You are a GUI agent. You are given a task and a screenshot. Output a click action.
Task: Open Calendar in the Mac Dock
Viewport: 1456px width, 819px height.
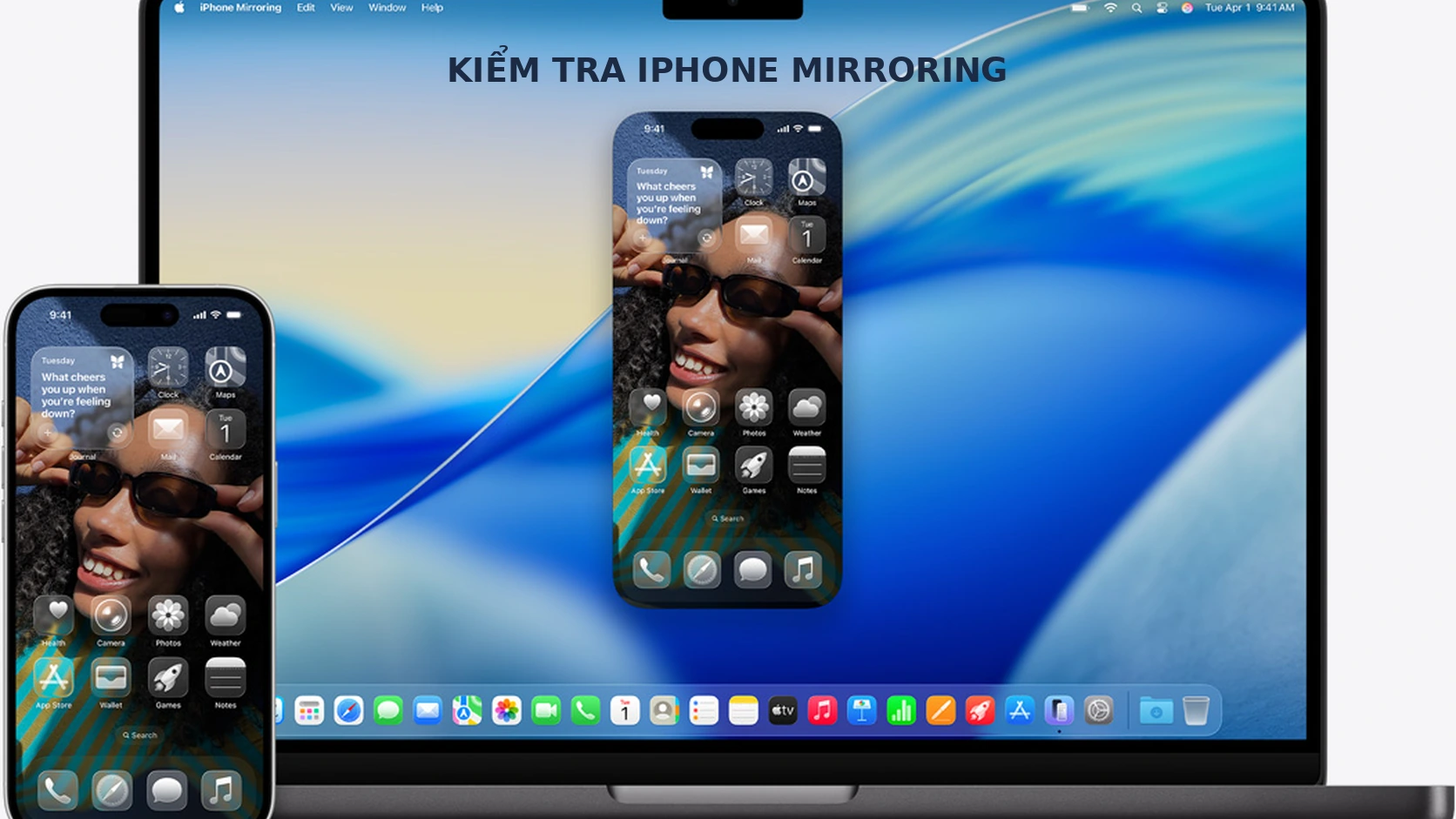pos(624,711)
